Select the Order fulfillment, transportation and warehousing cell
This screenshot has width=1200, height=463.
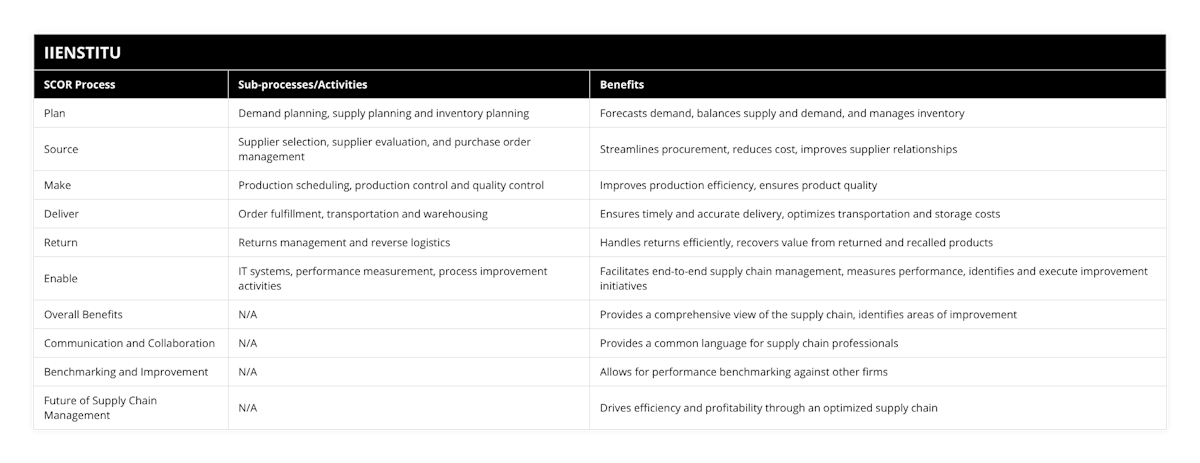(x=362, y=214)
